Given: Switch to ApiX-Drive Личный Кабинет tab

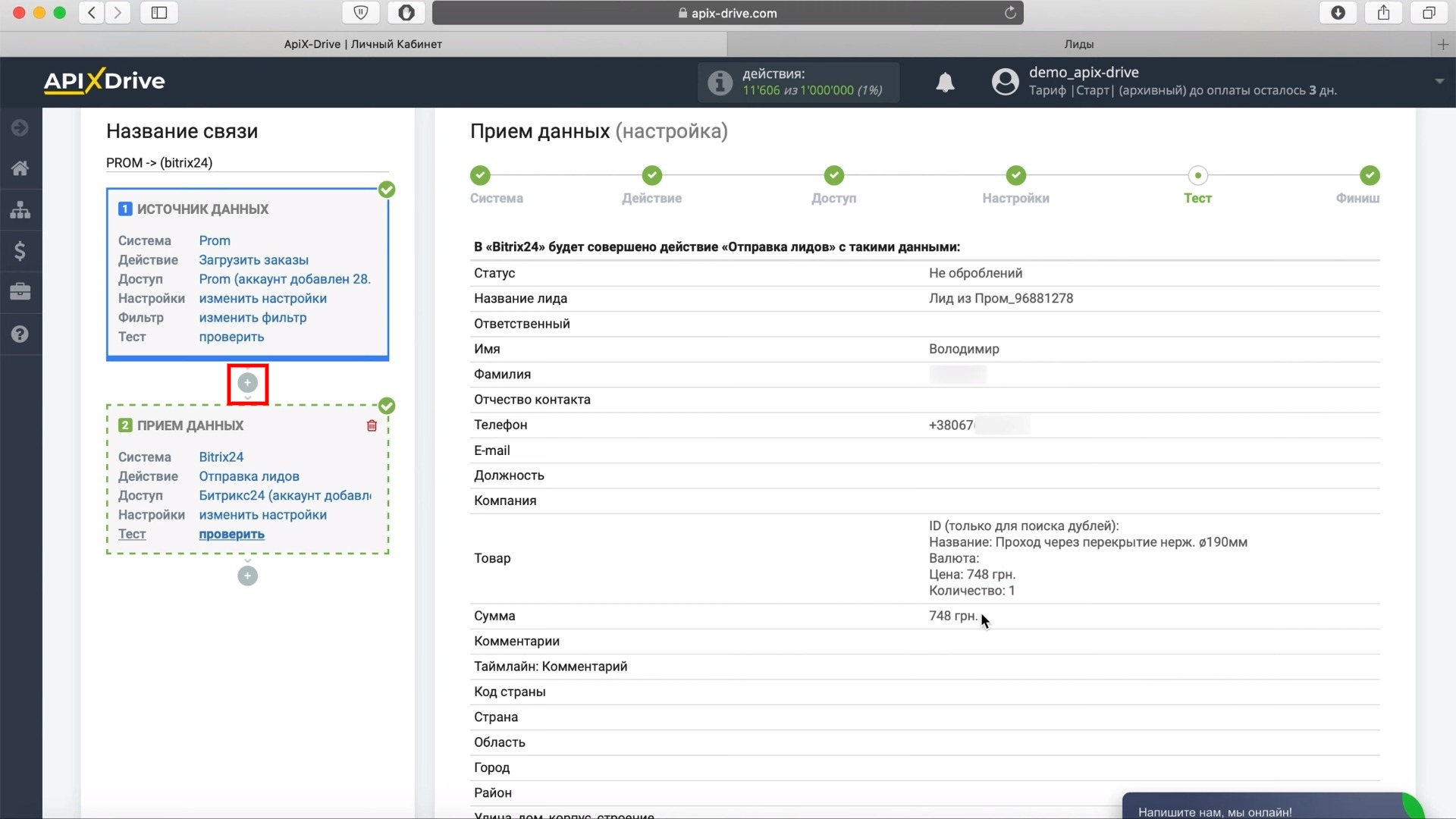Looking at the screenshot, I should pos(363,44).
